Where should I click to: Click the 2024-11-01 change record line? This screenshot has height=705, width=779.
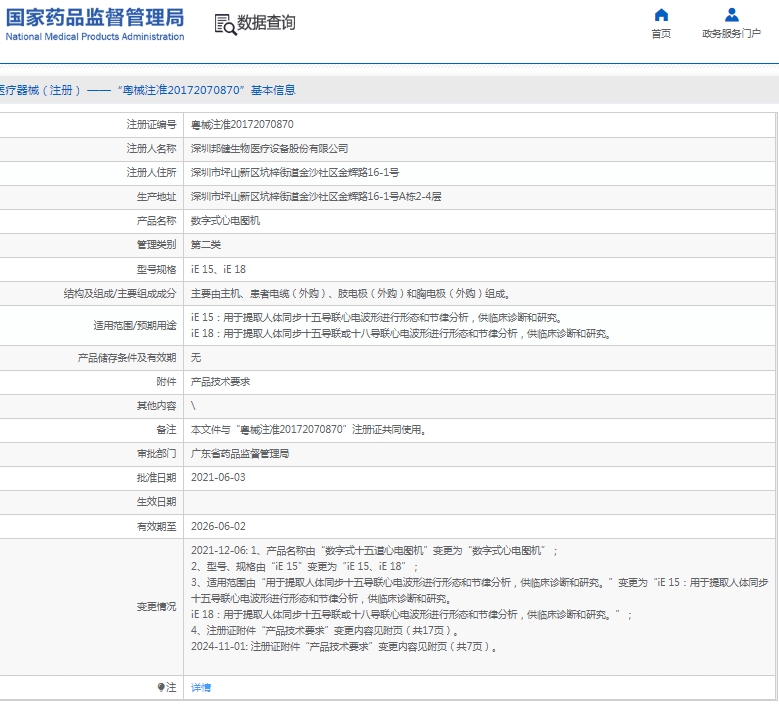click(x=344, y=646)
